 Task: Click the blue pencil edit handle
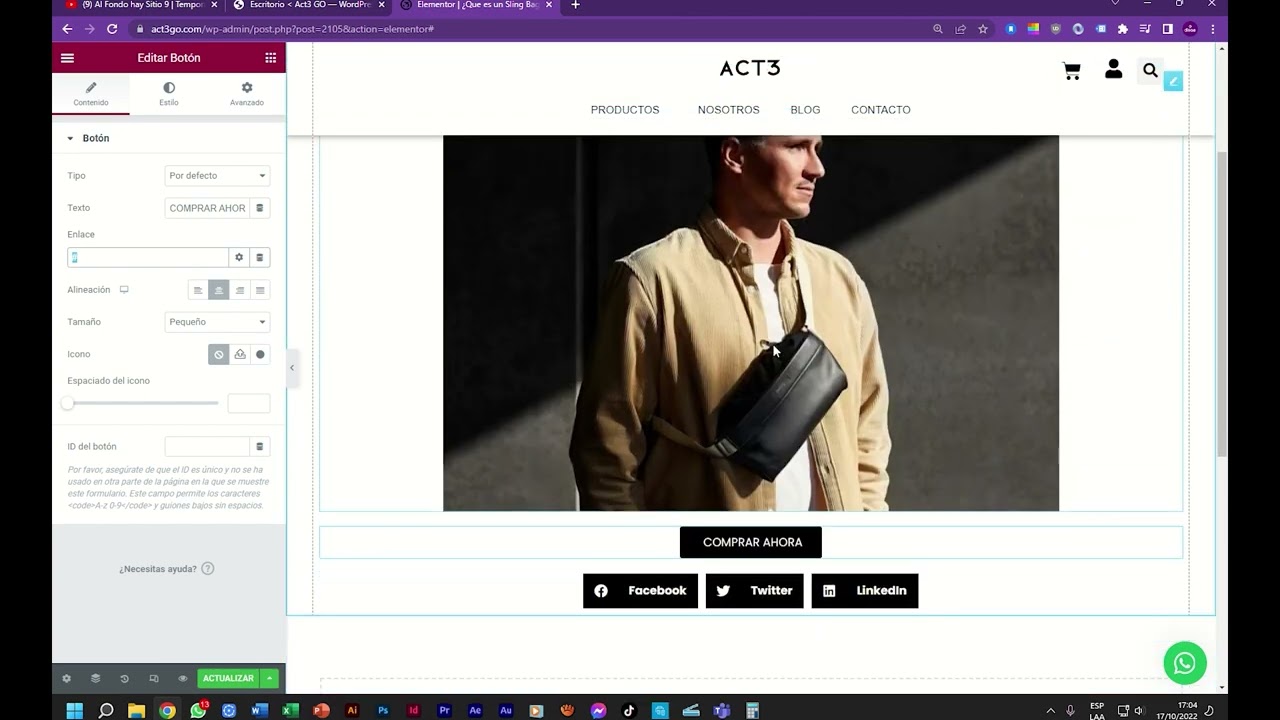[1174, 81]
